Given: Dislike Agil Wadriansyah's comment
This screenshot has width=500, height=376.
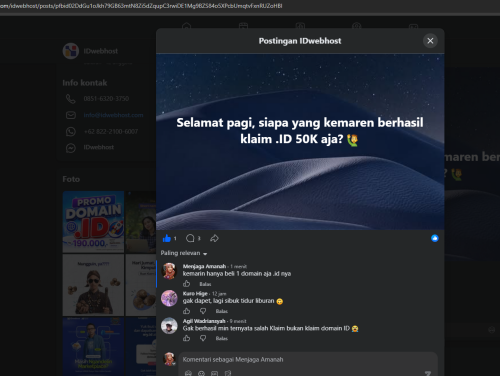Looking at the screenshot, I should click(x=203, y=338).
